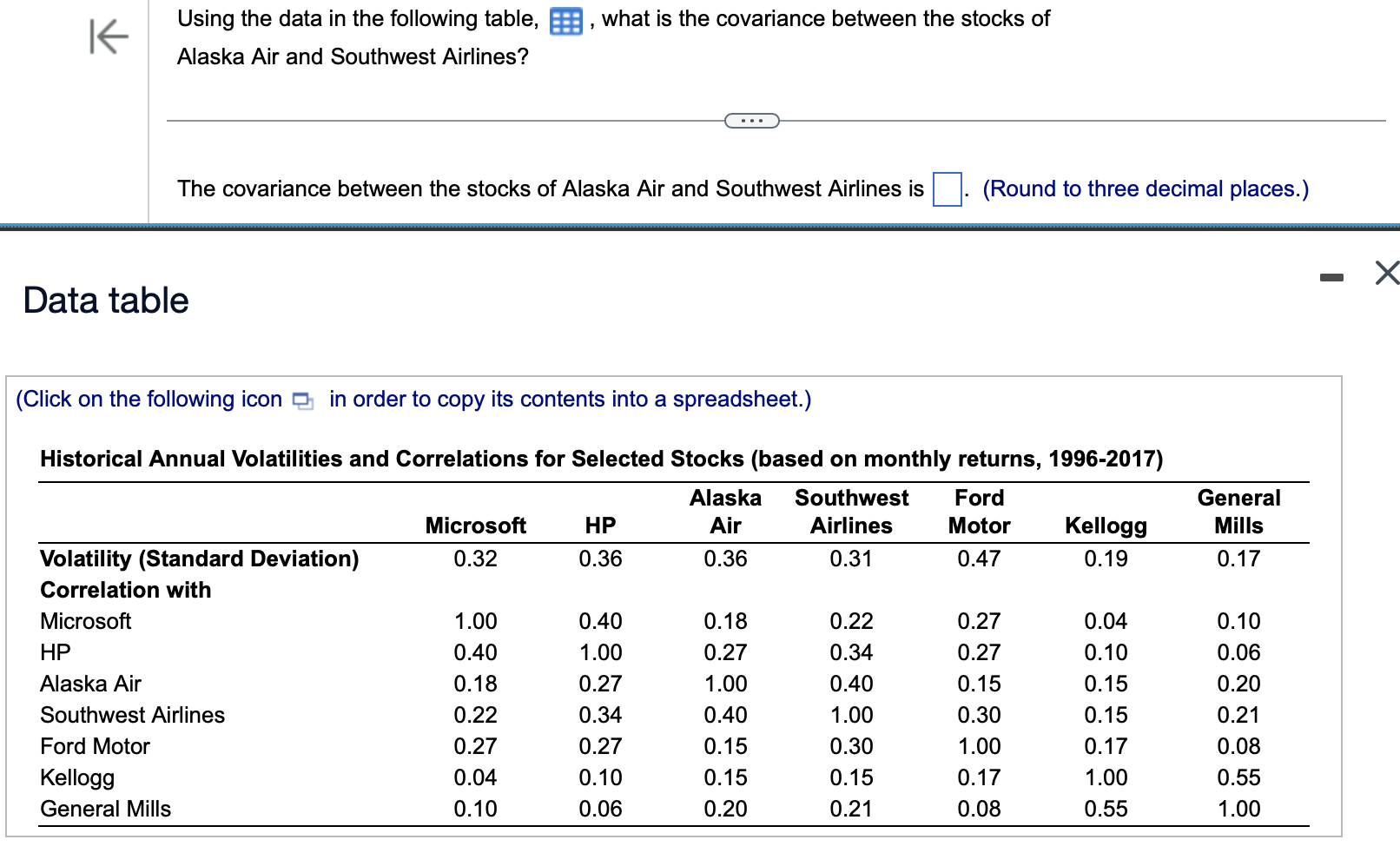The image size is (1400, 853).
Task: Click Microsoft volatility value 0.32
Action: pos(476,559)
